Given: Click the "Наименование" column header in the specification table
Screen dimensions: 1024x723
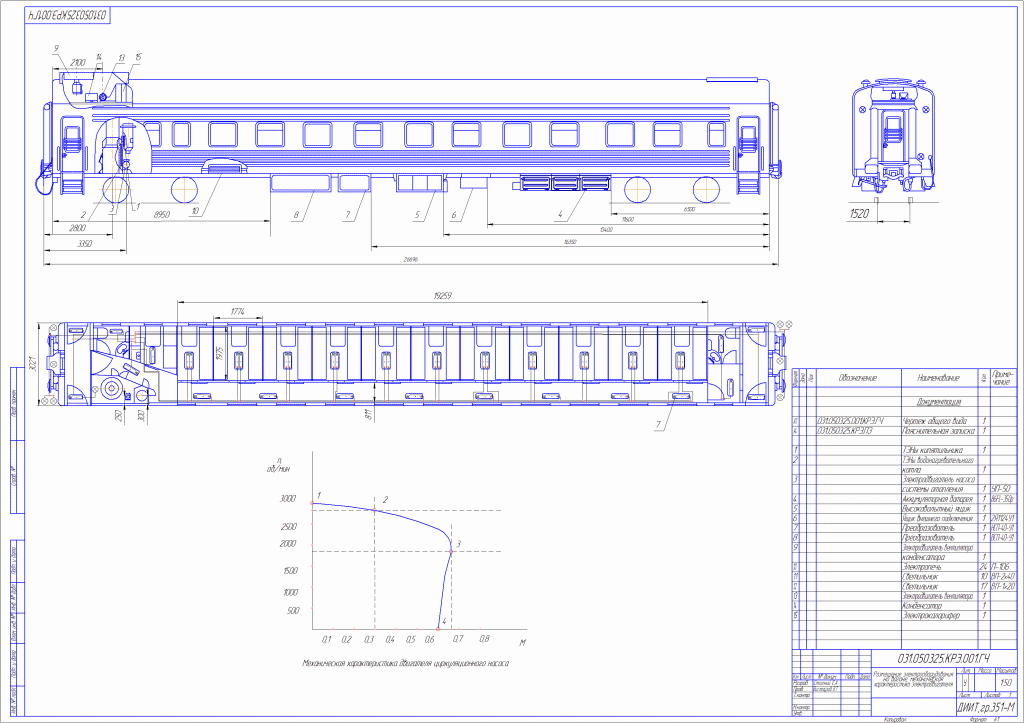Looking at the screenshot, I should coord(938,378).
